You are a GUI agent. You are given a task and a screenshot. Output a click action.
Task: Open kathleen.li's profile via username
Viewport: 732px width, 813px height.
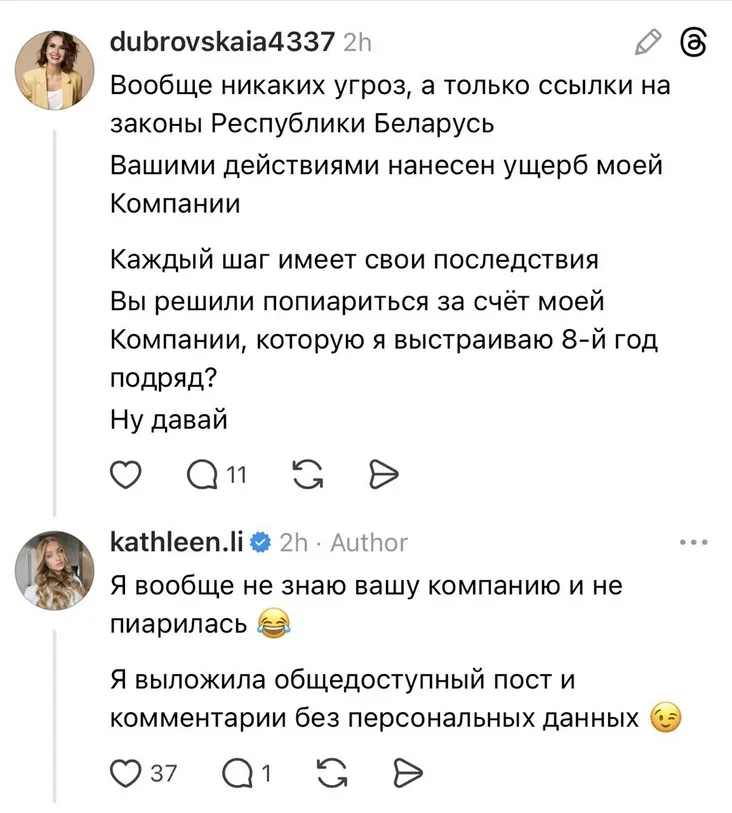point(177,543)
